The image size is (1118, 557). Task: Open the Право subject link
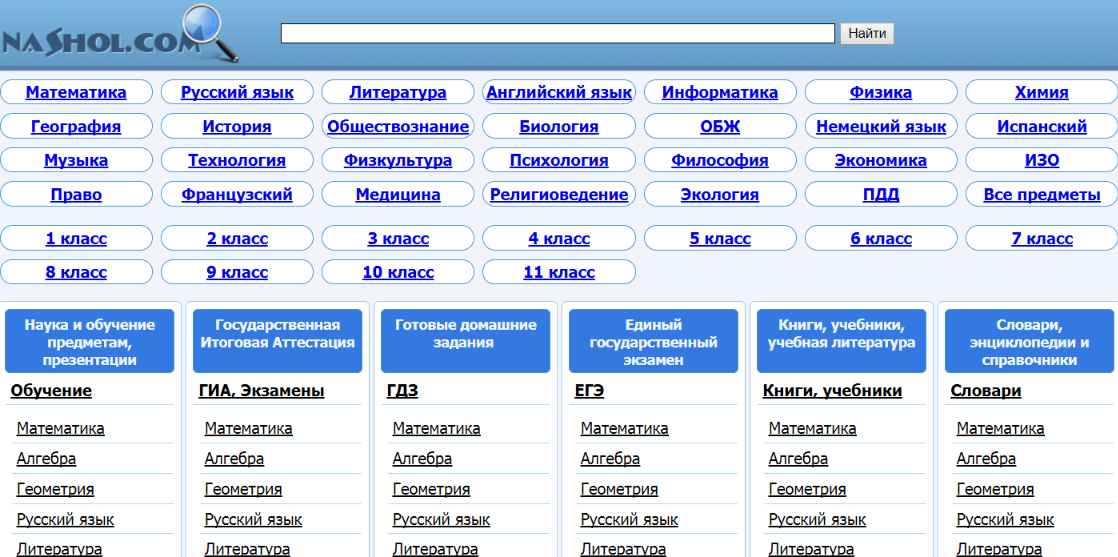coord(76,195)
